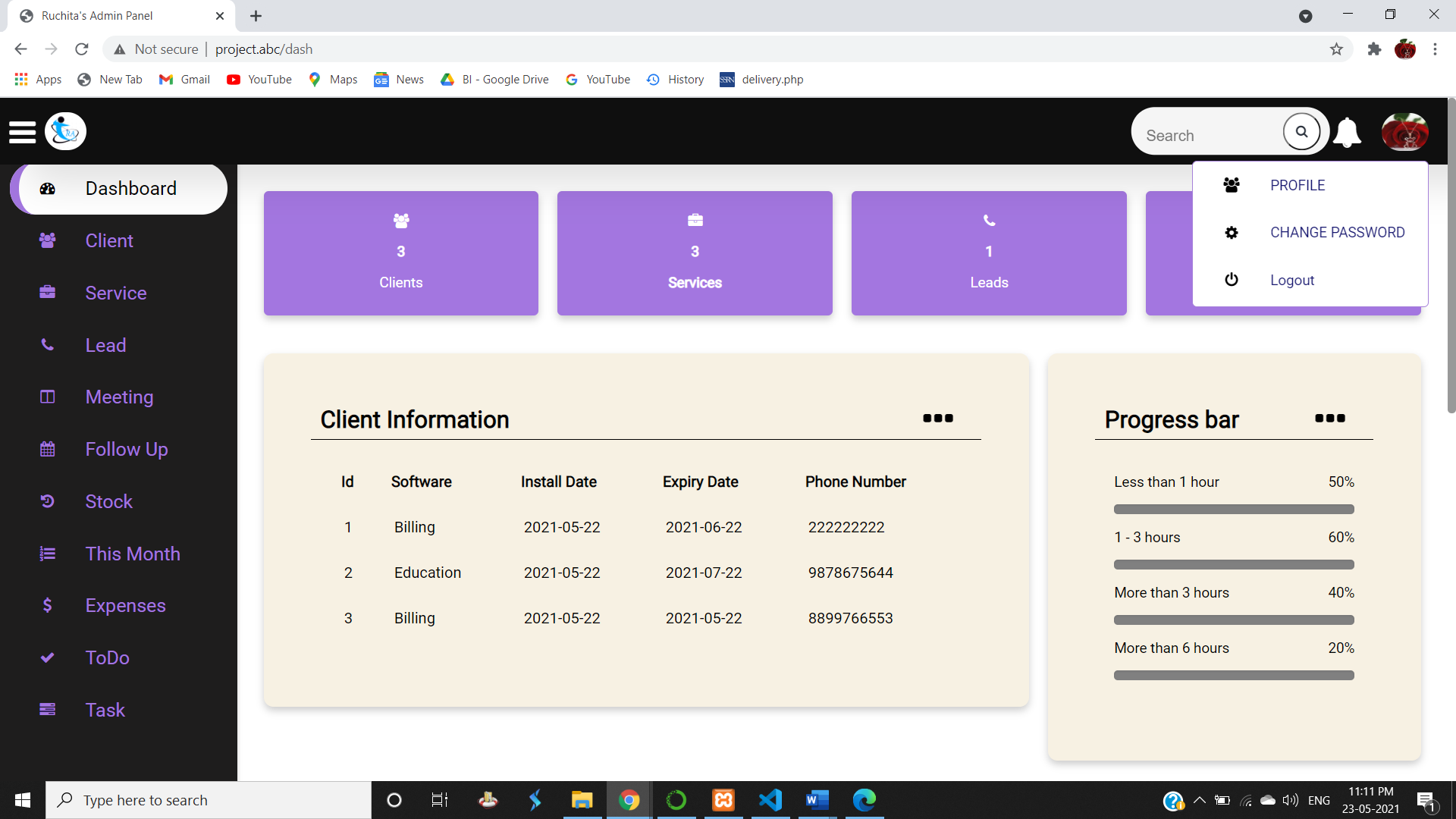Click the Meeting icon in sidebar
1456x819 pixels.
coord(47,397)
